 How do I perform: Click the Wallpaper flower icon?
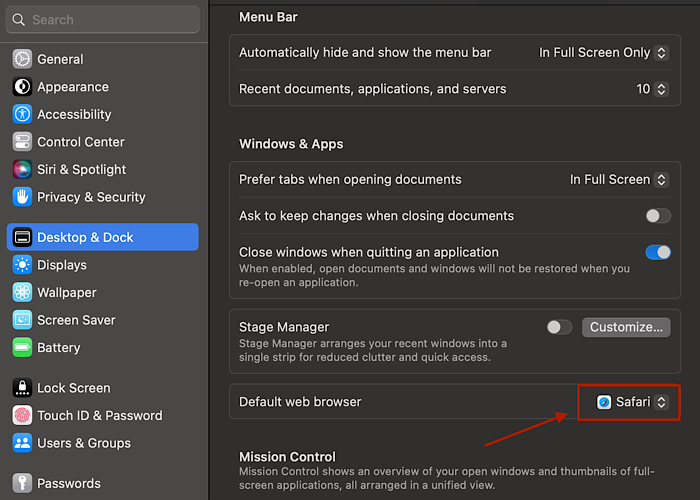22,292
